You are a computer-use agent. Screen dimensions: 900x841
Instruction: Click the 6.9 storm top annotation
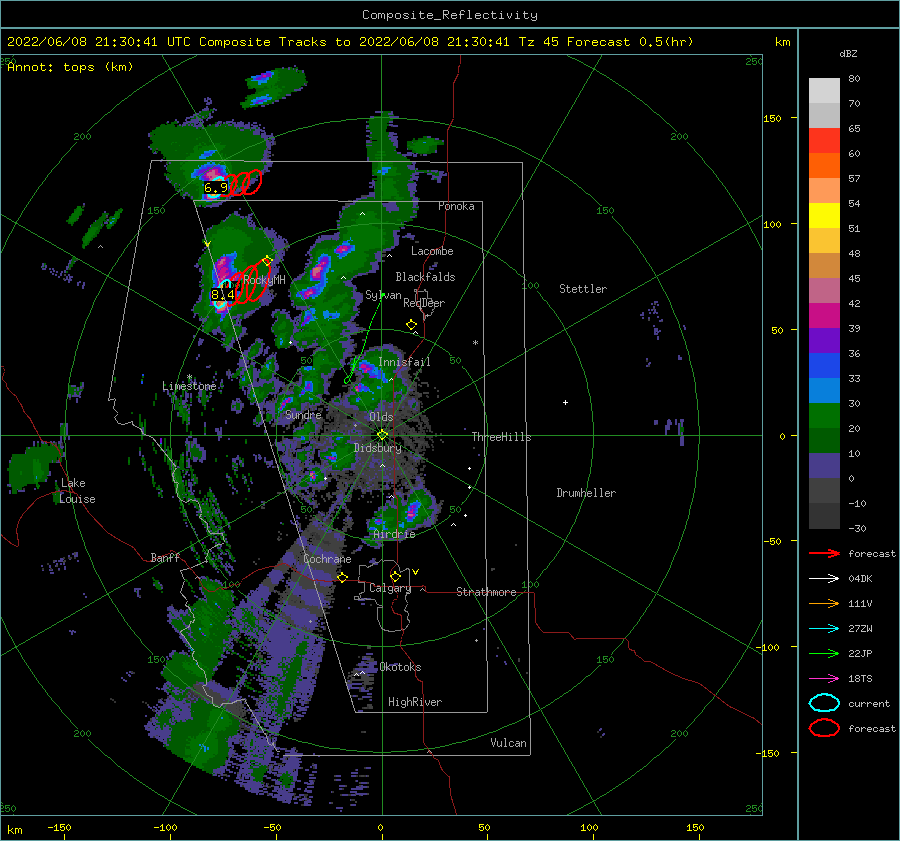point(216,187)
